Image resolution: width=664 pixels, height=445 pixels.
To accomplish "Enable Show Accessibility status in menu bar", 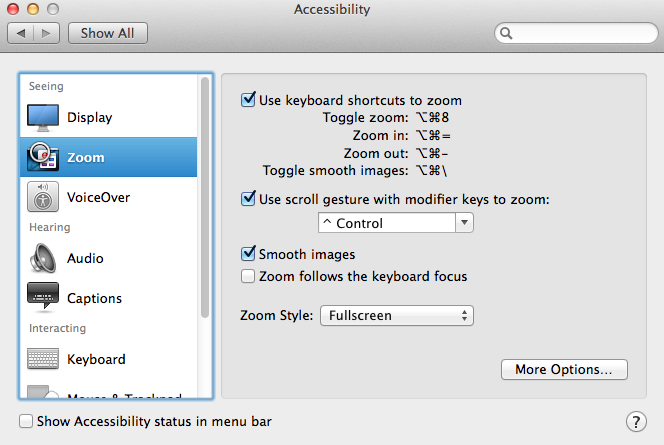I will tap(26, 421).
